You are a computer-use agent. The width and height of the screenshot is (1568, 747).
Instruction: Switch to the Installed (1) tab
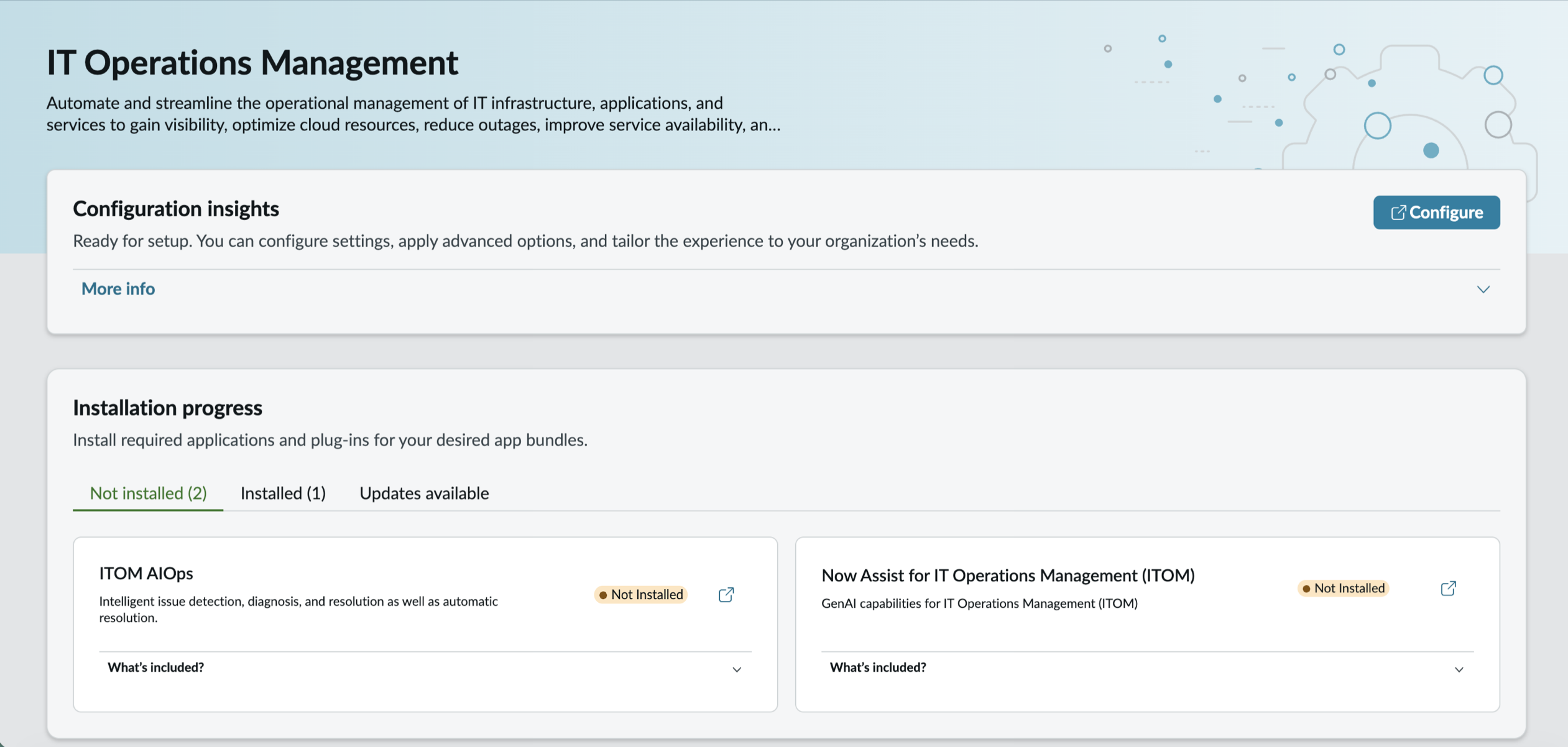(x=283, y=493)
